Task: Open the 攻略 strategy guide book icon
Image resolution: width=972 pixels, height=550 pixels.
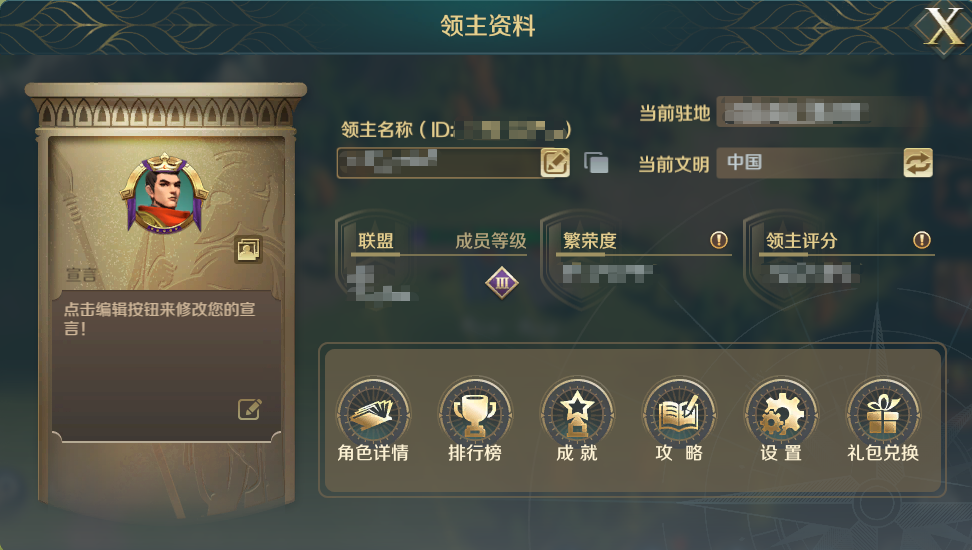Action: pyautogui.click(x=679, y=414)
